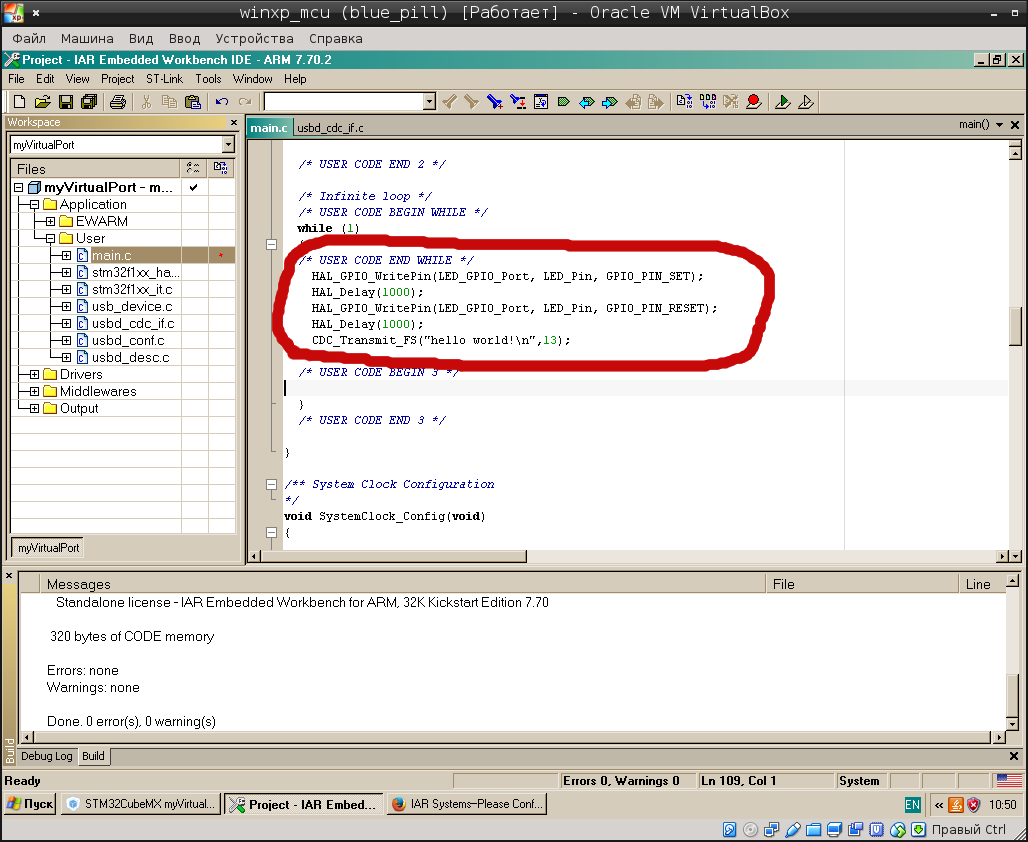Screen dimensions: 1028x842
Task: Open the Tools menu
Action: [208, 79]
